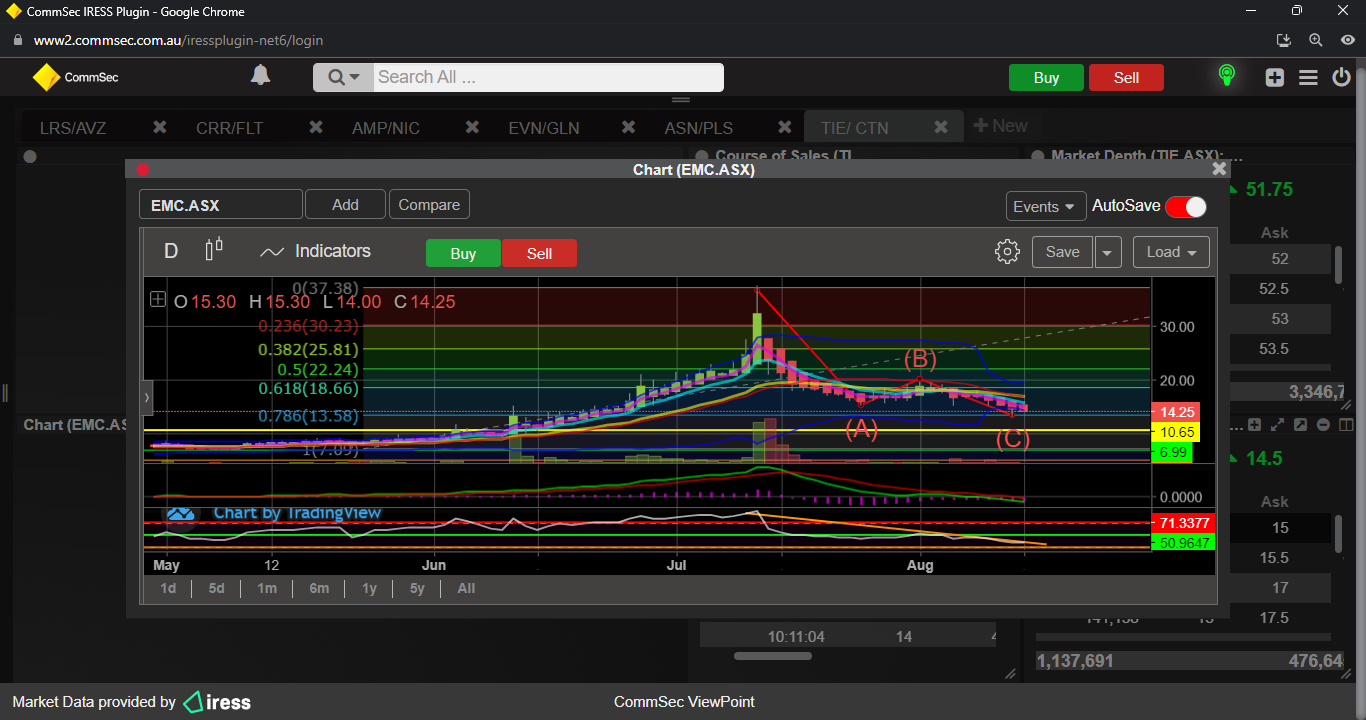Close the Chart (EMC.ASX) popup window
This screenshot has width=1366, height=720.
pyautogui.click(x=1219, y=169)
